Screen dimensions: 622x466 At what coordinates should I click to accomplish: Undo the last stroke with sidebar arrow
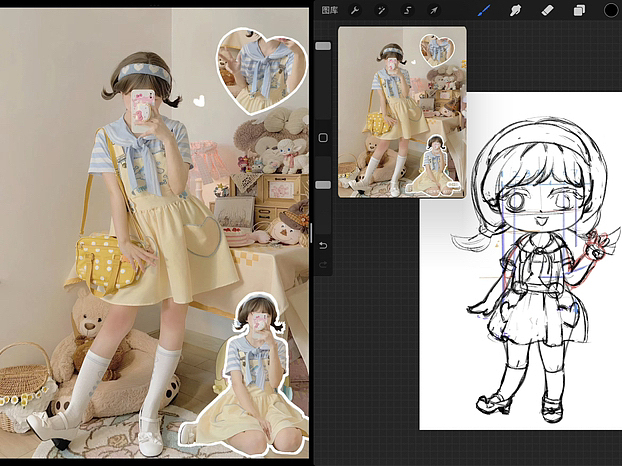point(323,246)
